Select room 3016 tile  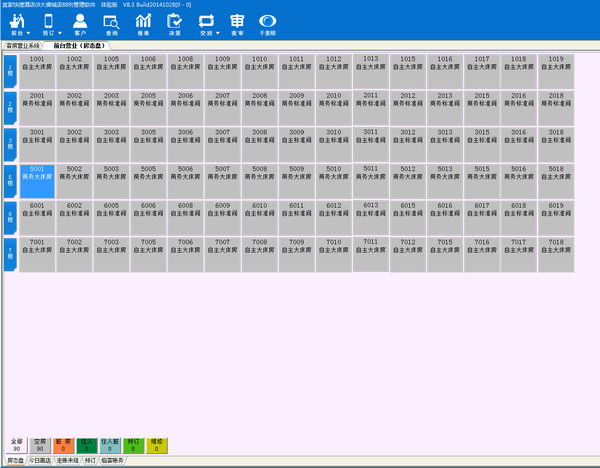click(x=519, y=145)
